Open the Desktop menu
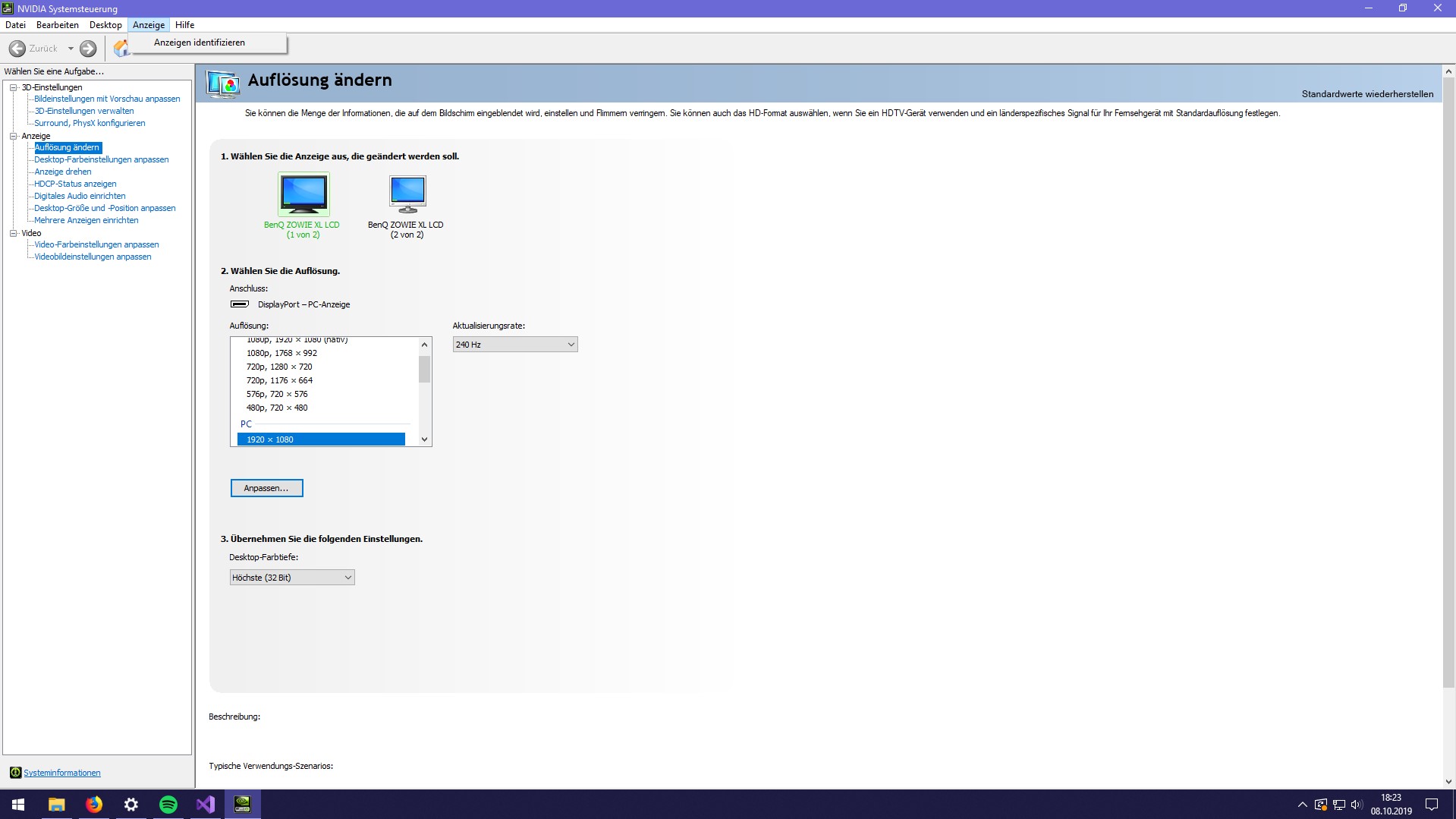Image resolution: width=1456 pixels, height=819 pixels. (x=105, y=25)
